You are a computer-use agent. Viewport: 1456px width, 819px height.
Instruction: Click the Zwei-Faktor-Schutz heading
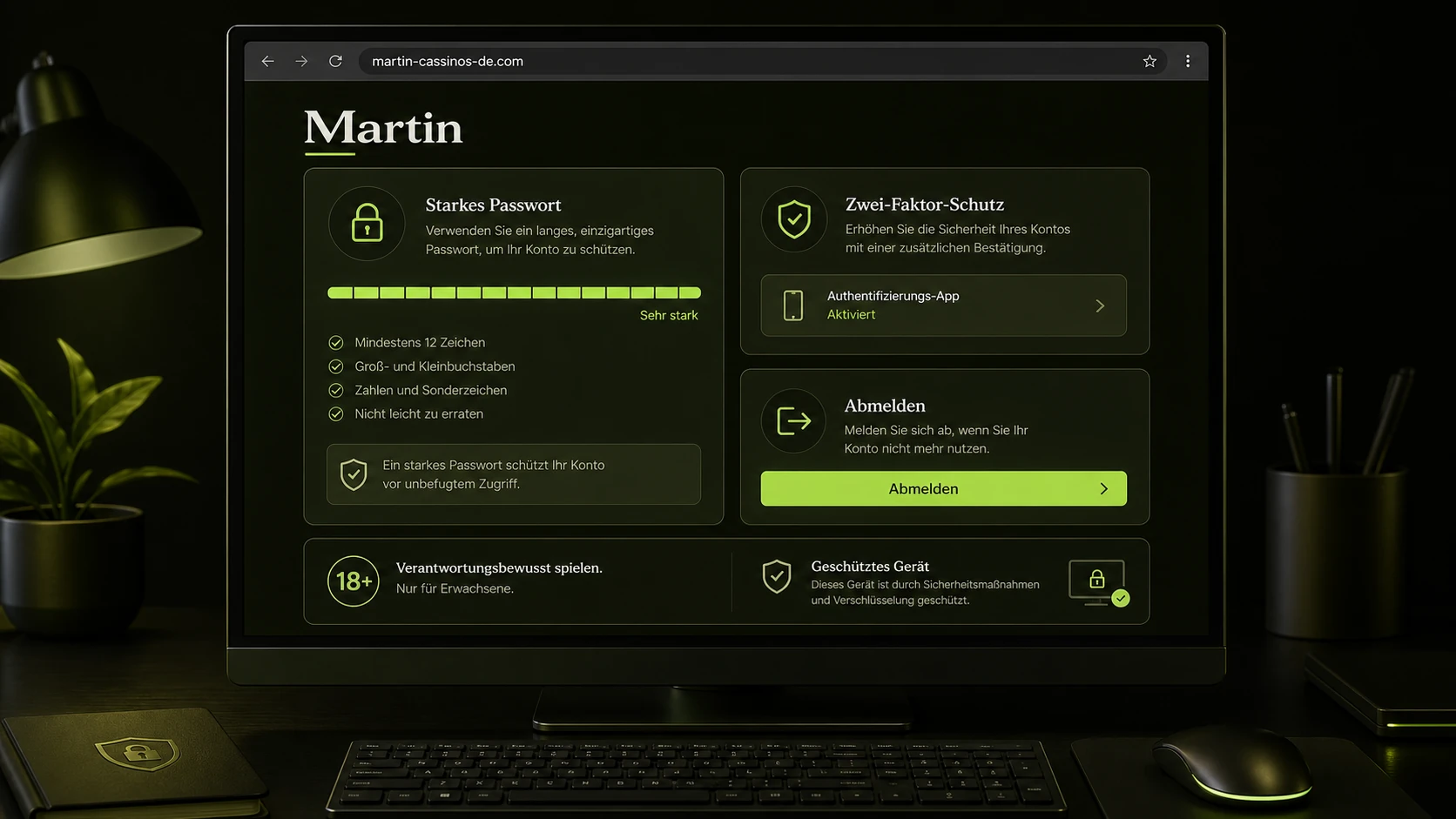925,205
